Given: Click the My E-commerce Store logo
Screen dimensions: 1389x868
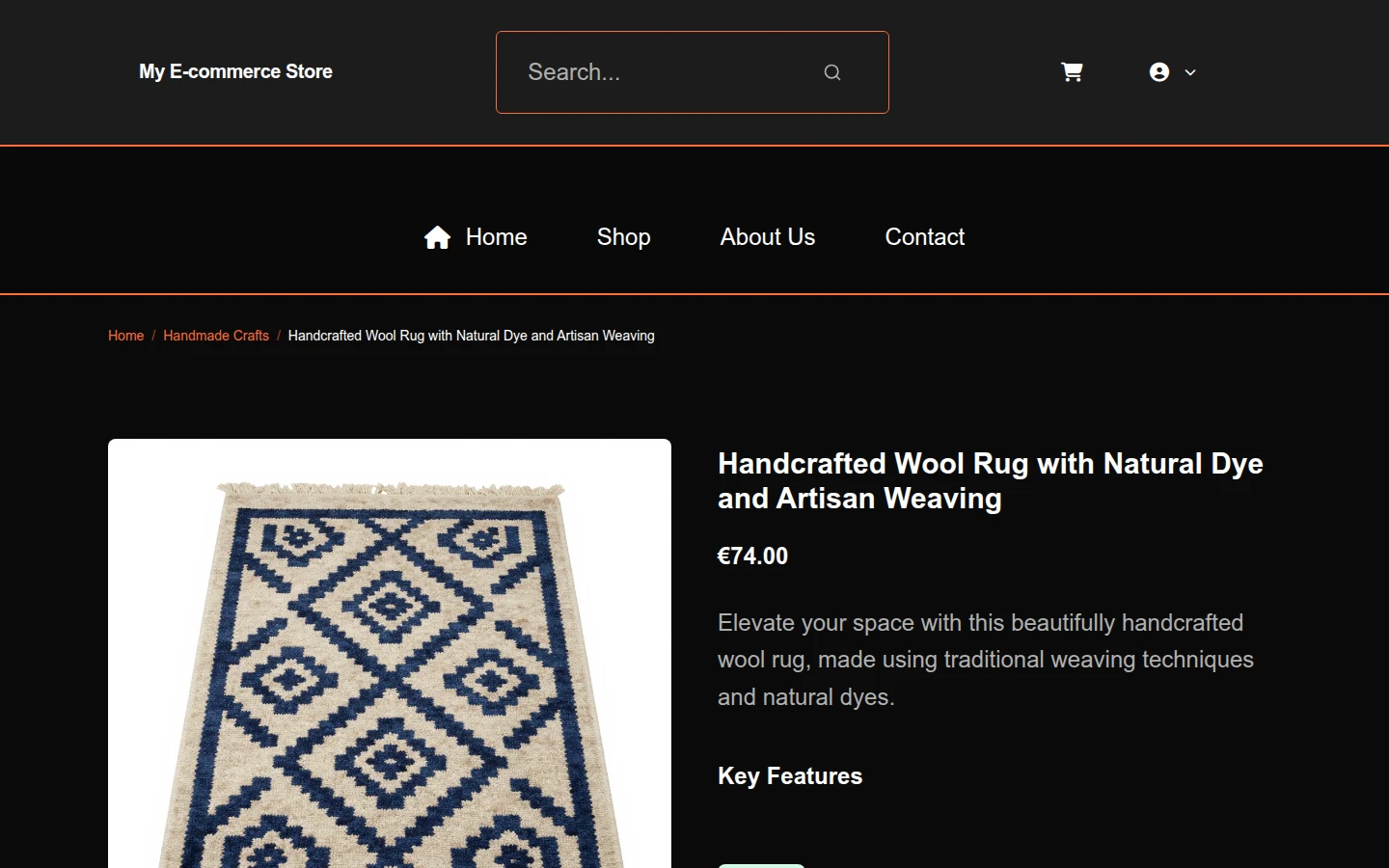Looking at the screenshot, I should 235,71.
